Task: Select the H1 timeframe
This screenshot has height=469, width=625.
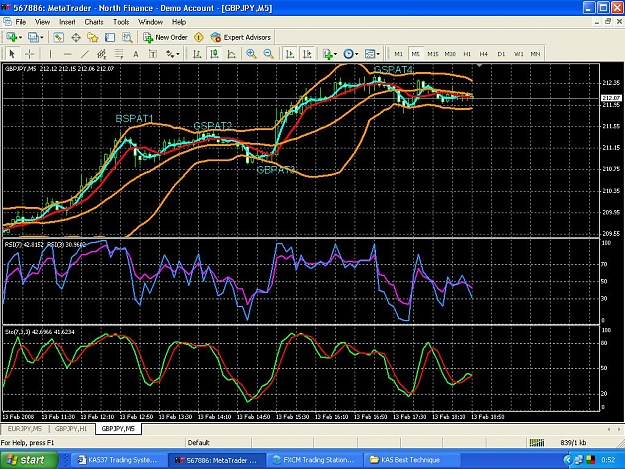Action: click(x=467, y=54)
